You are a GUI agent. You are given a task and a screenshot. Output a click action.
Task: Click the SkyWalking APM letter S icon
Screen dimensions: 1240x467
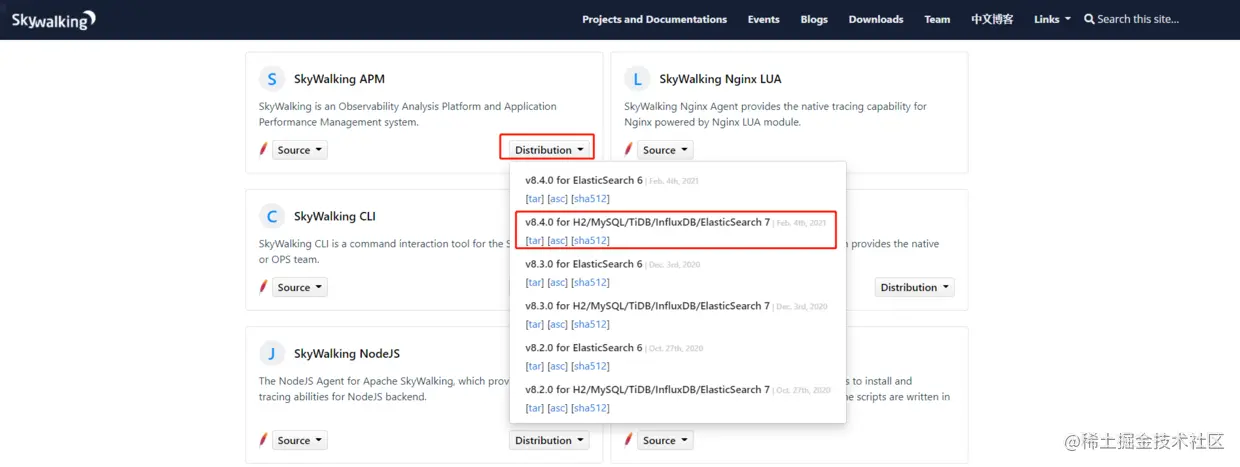[x=272, y=79]
